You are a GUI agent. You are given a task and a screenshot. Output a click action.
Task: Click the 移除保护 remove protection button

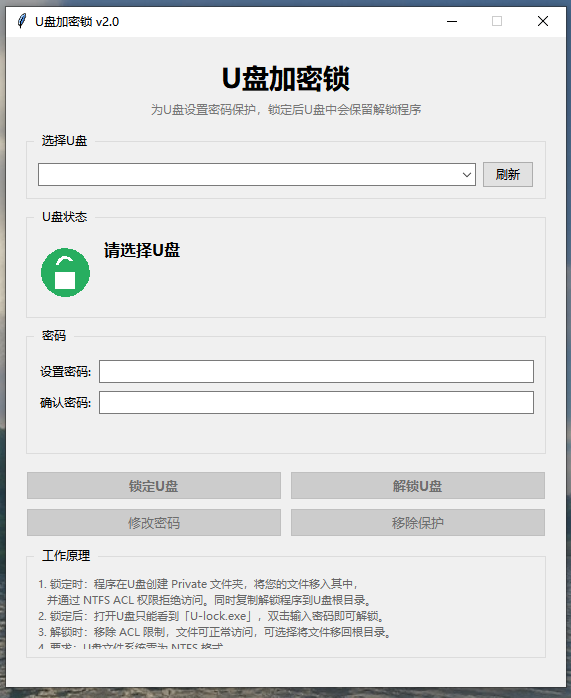[417, 523]
